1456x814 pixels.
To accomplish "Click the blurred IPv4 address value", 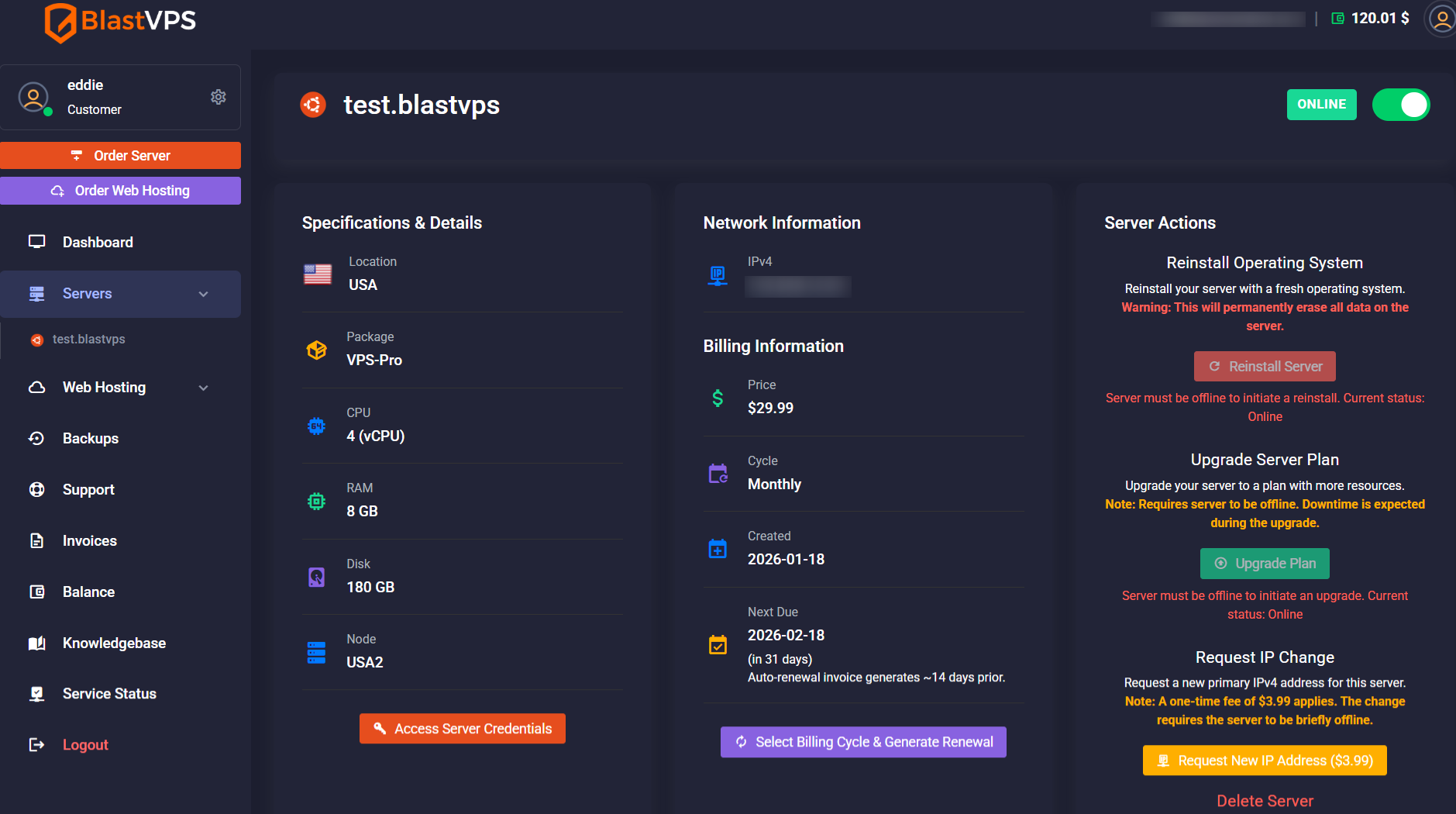I will (x=798, y=286).
